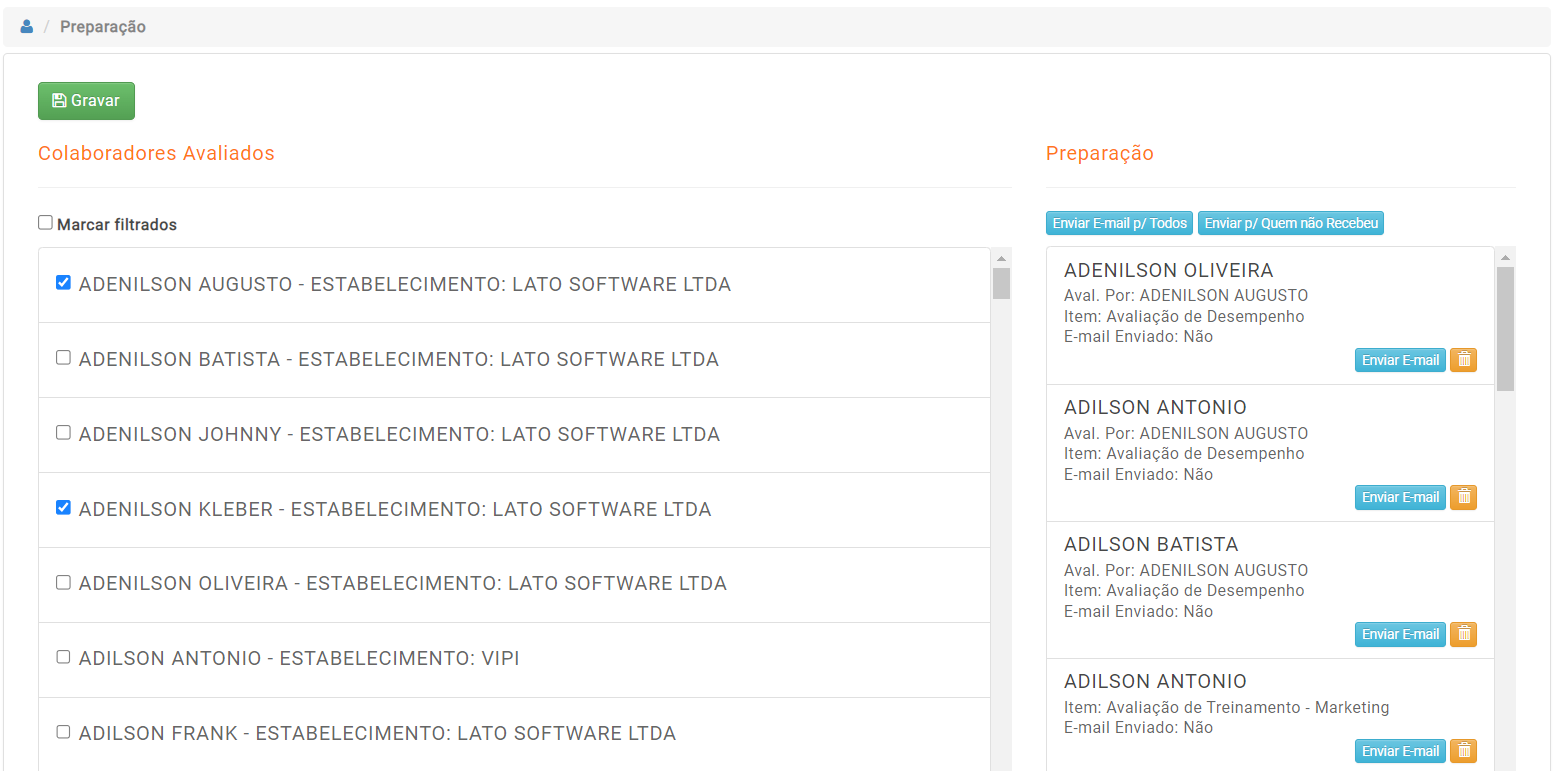Send e-mail for ADENILSON OLIVEIRA entry
Screen dimensions: 1555x771
[x=1400, y=360]
